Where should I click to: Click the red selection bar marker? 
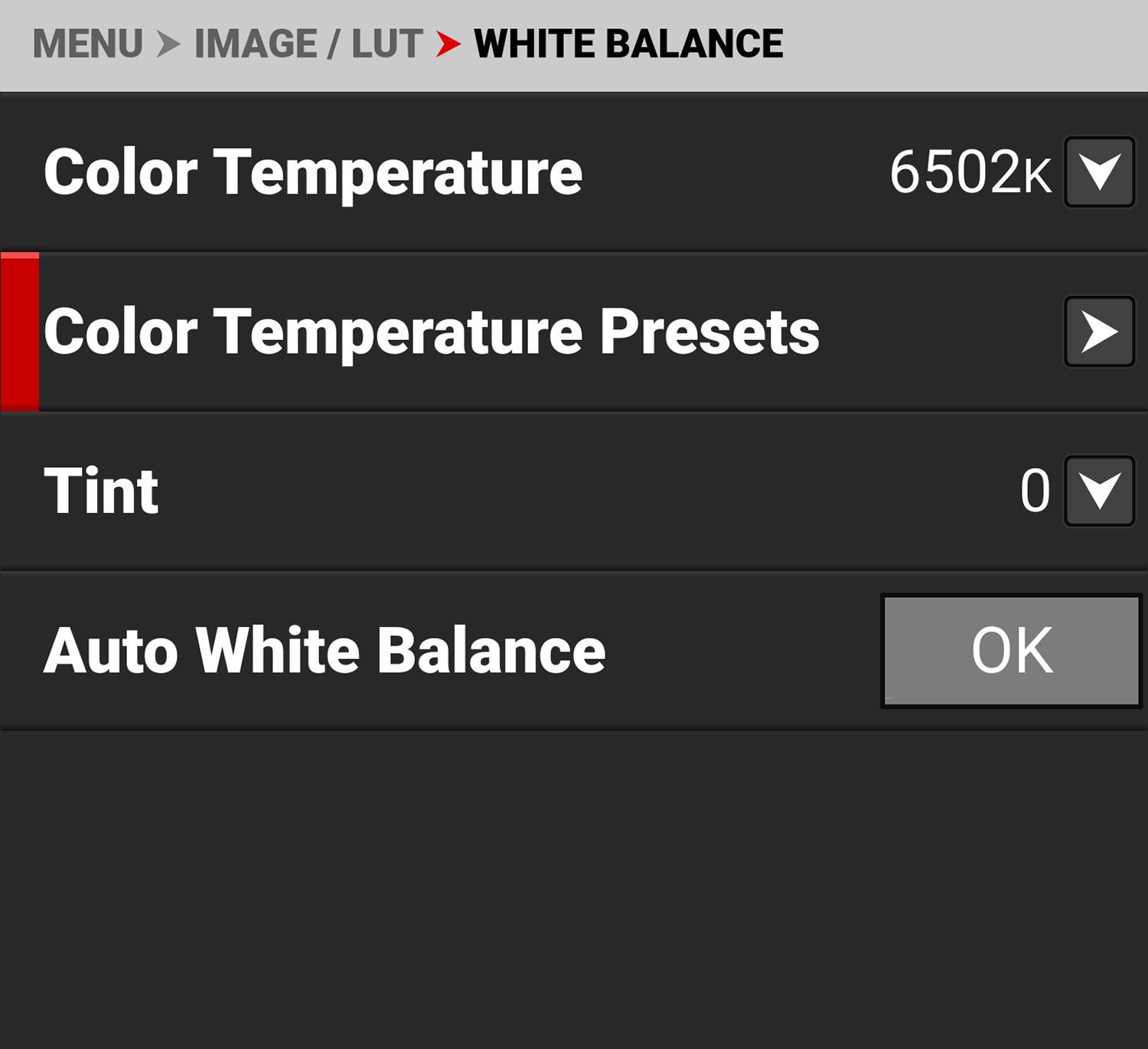(18, 332)
